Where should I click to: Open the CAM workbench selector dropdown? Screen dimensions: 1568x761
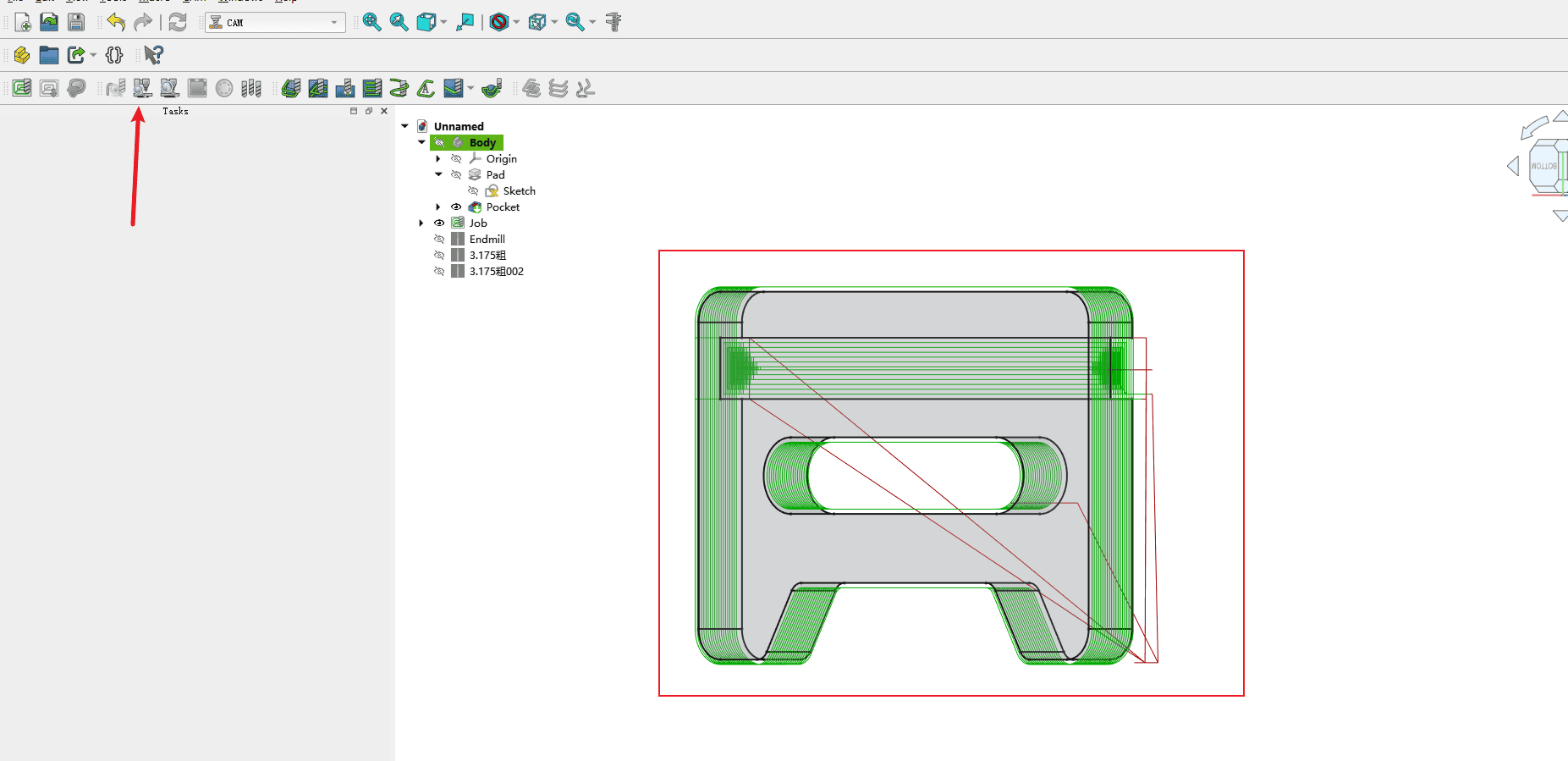[276, 23]
